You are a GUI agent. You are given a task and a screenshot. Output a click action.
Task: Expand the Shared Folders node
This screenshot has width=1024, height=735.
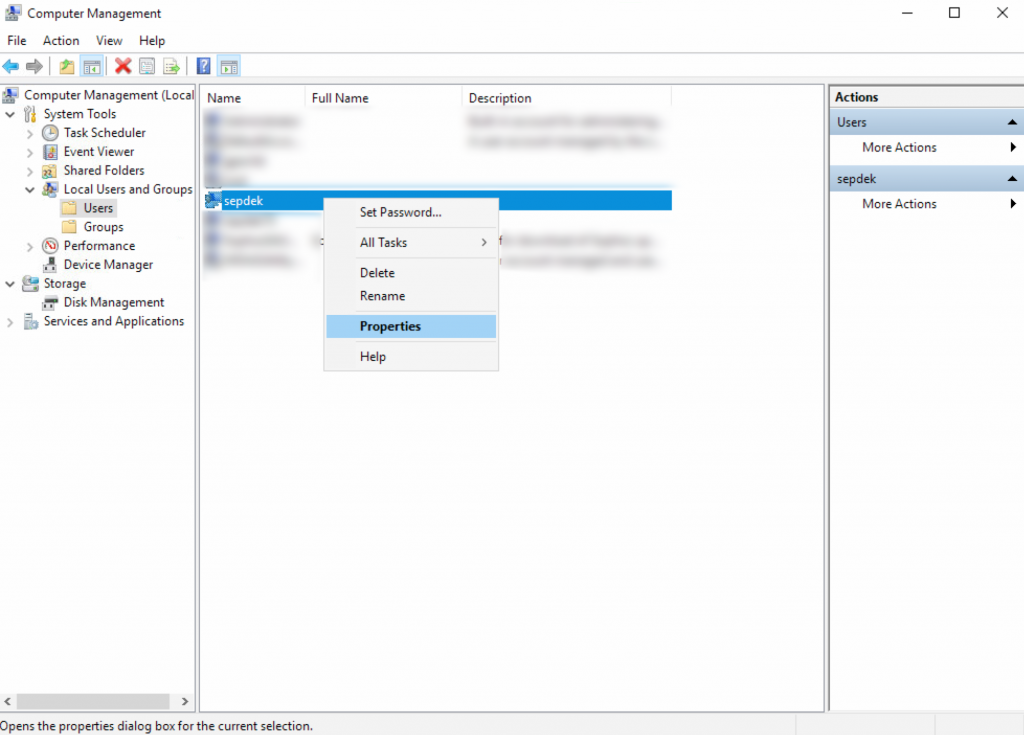pyautogui.click(x=29, y=171)
